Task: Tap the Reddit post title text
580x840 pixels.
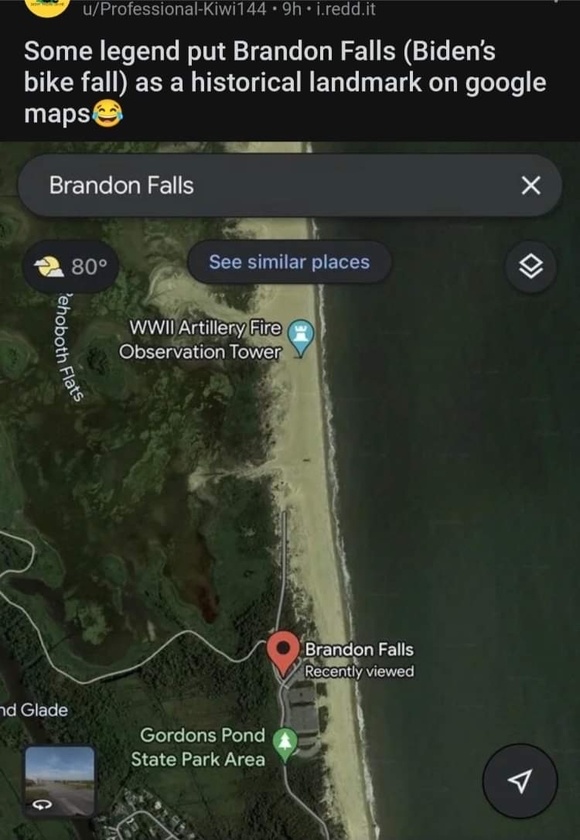Action: point(285,82)
